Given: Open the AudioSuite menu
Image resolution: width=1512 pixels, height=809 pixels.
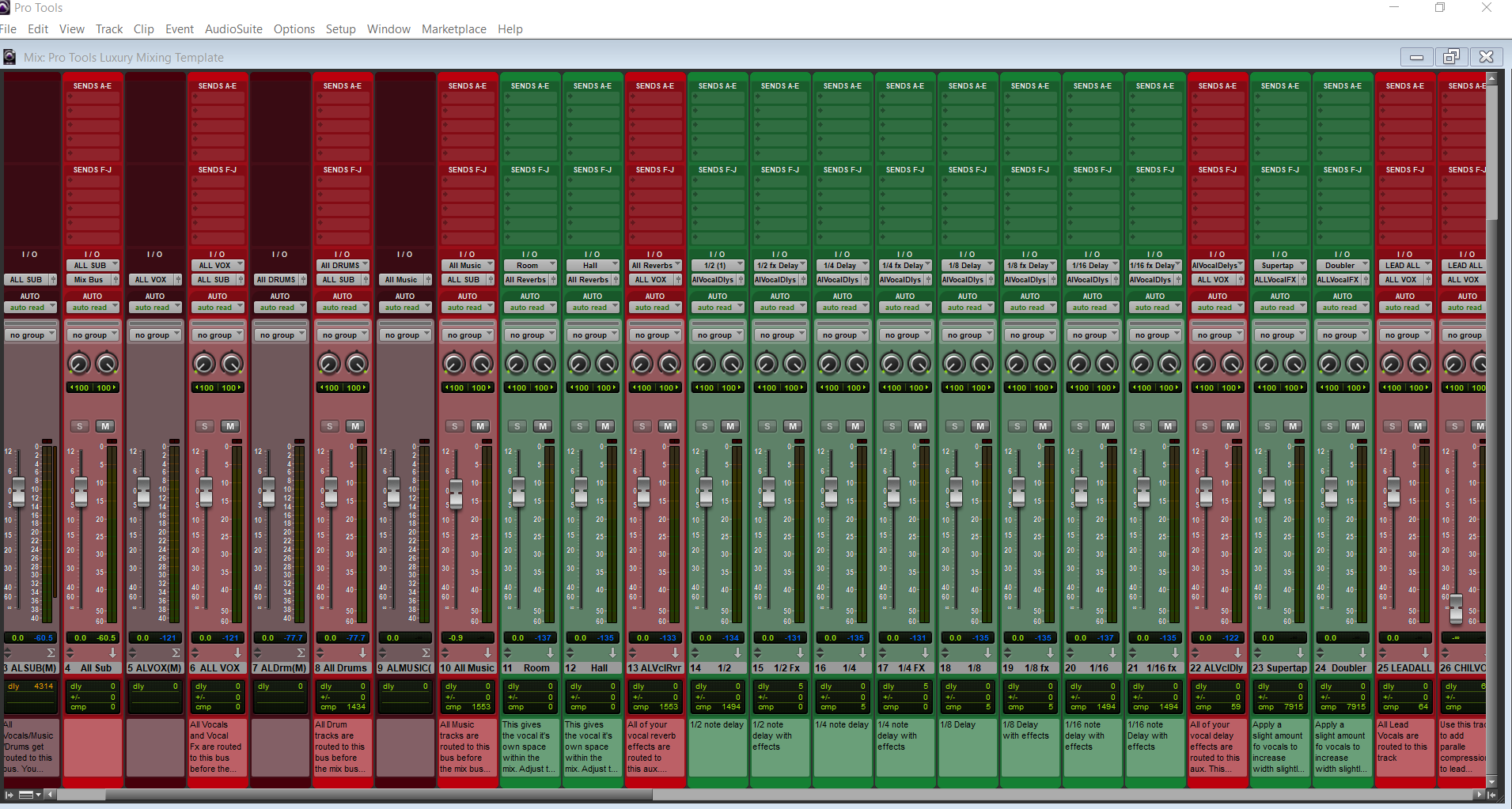Looking at the screenshot, I should coord(233,29).
